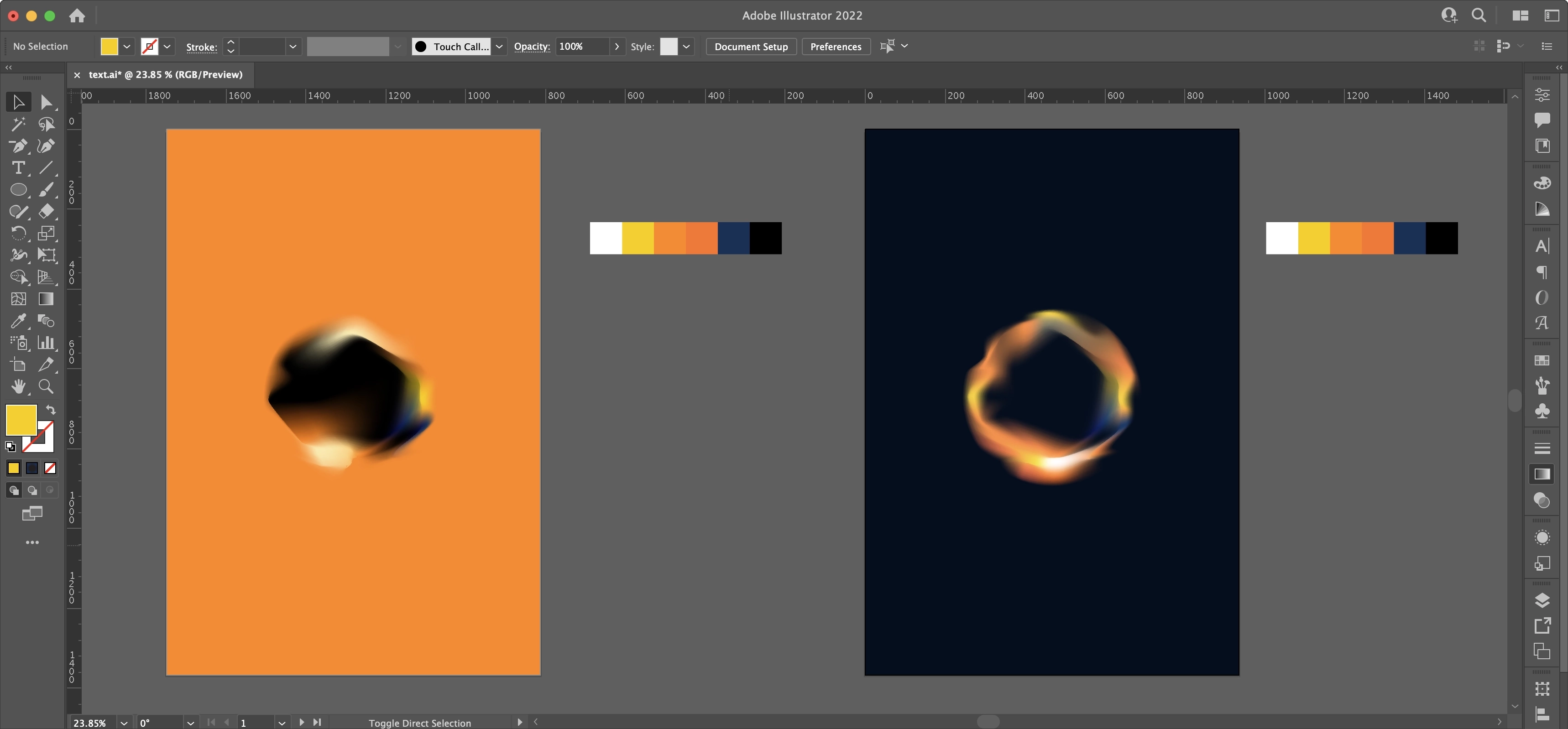The width and height of the screenshot is (1568, 729).
Task: Open the Preferences button
Action: (836, 46)
